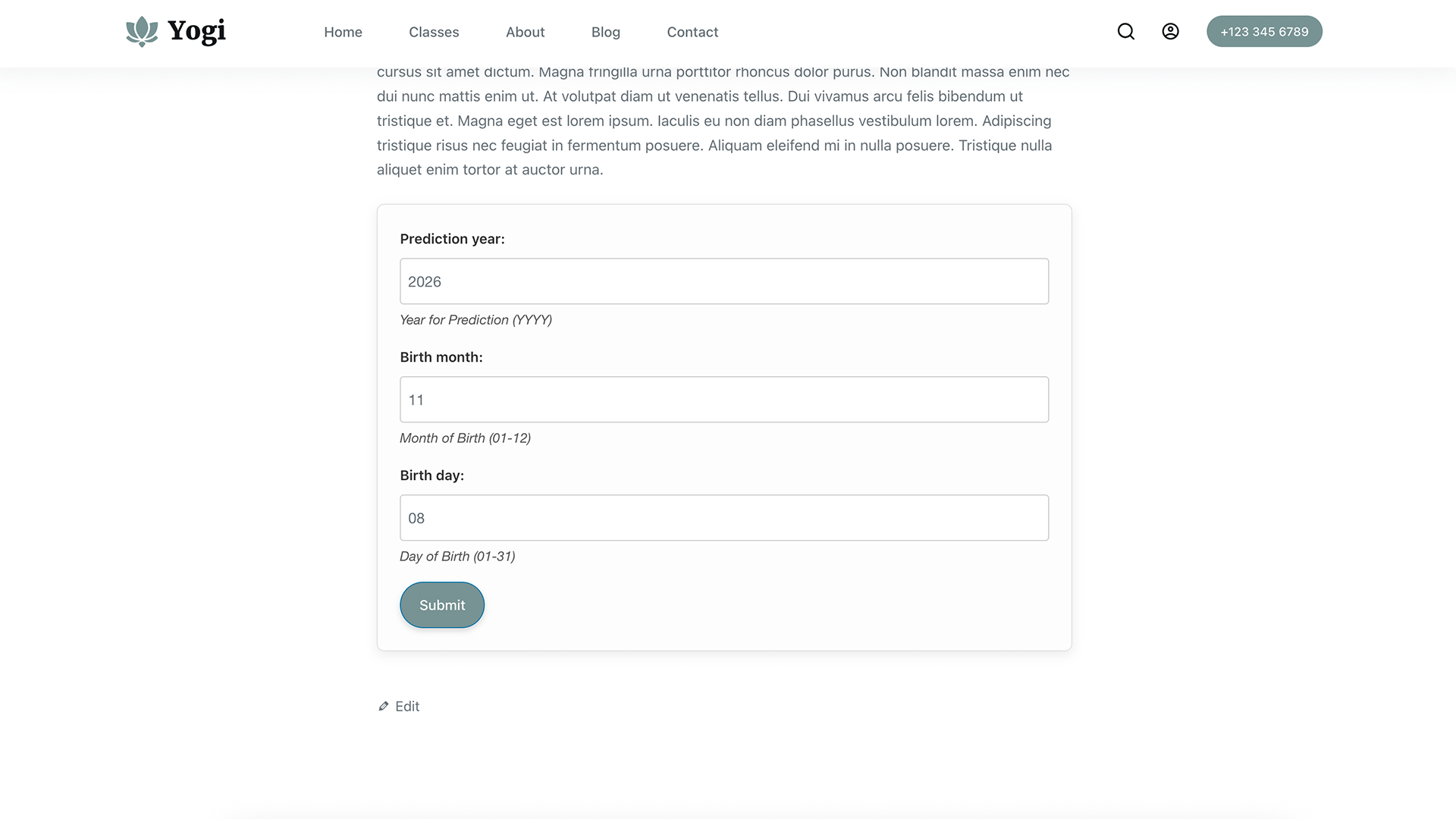
Task: Click the Day of Birth hint text
Action: click(457, 556)
